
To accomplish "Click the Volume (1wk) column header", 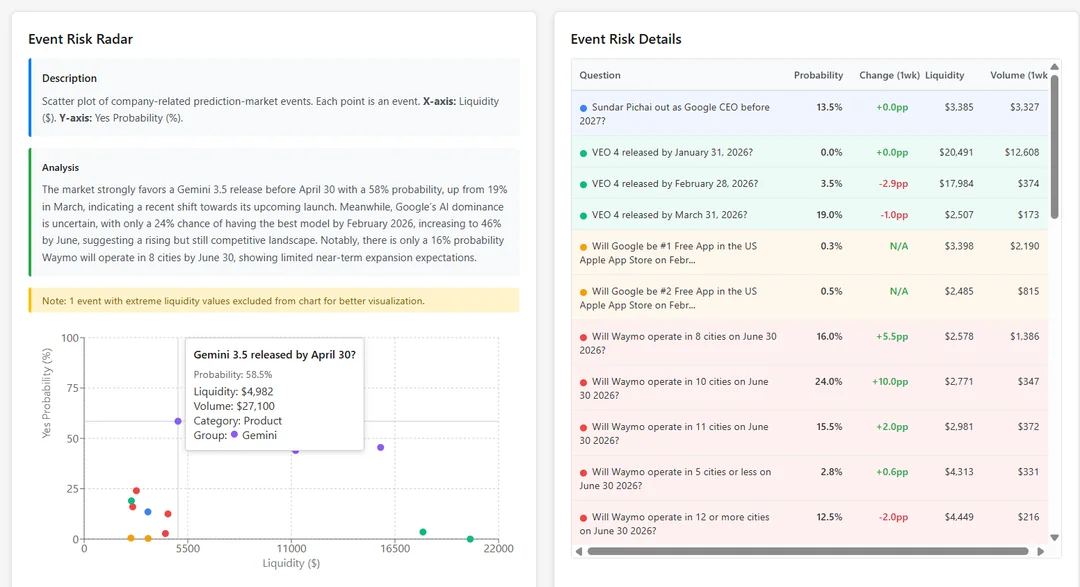I will 1018,75.
